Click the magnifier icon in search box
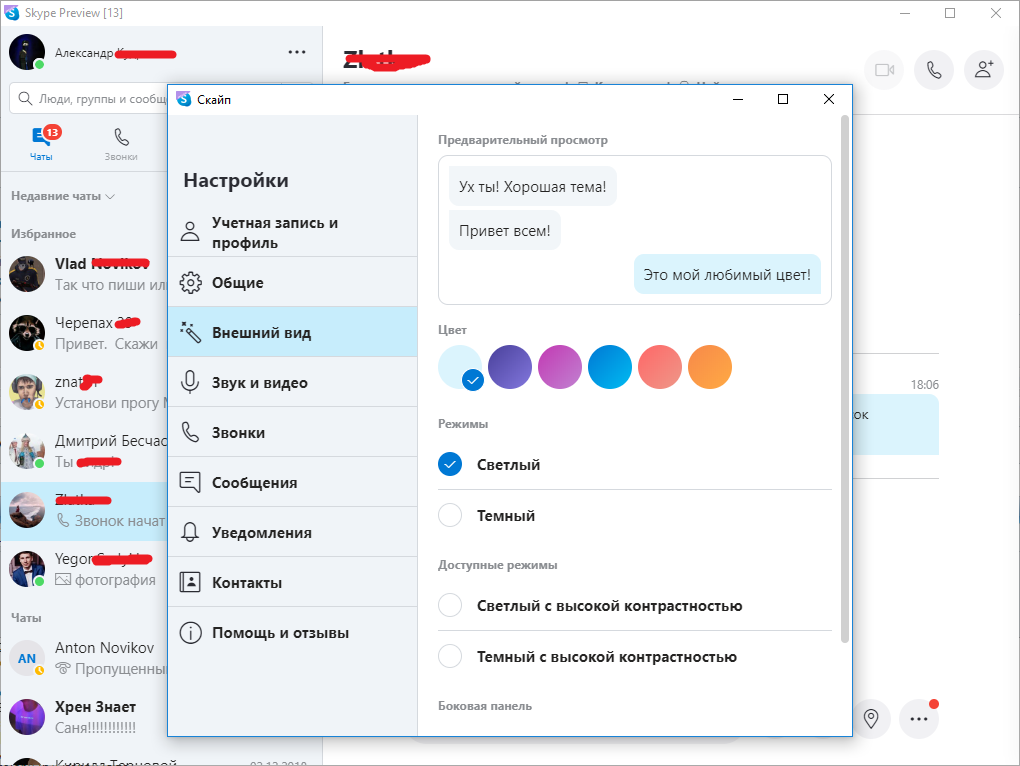Image resolution: width=1020 pixels, height=766 pixels. pos(25,98)
